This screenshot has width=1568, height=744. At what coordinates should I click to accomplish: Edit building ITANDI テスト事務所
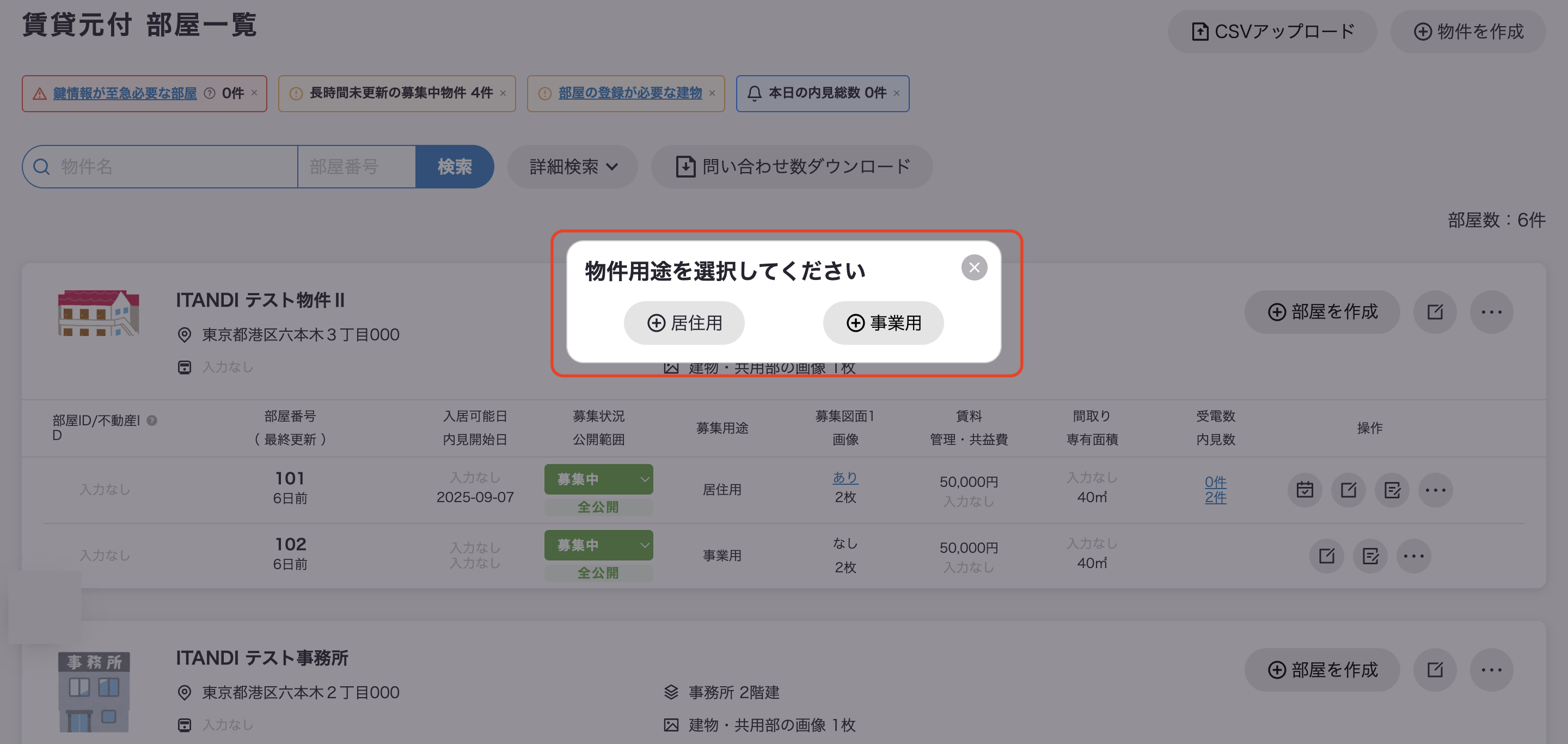(1435, 670)
